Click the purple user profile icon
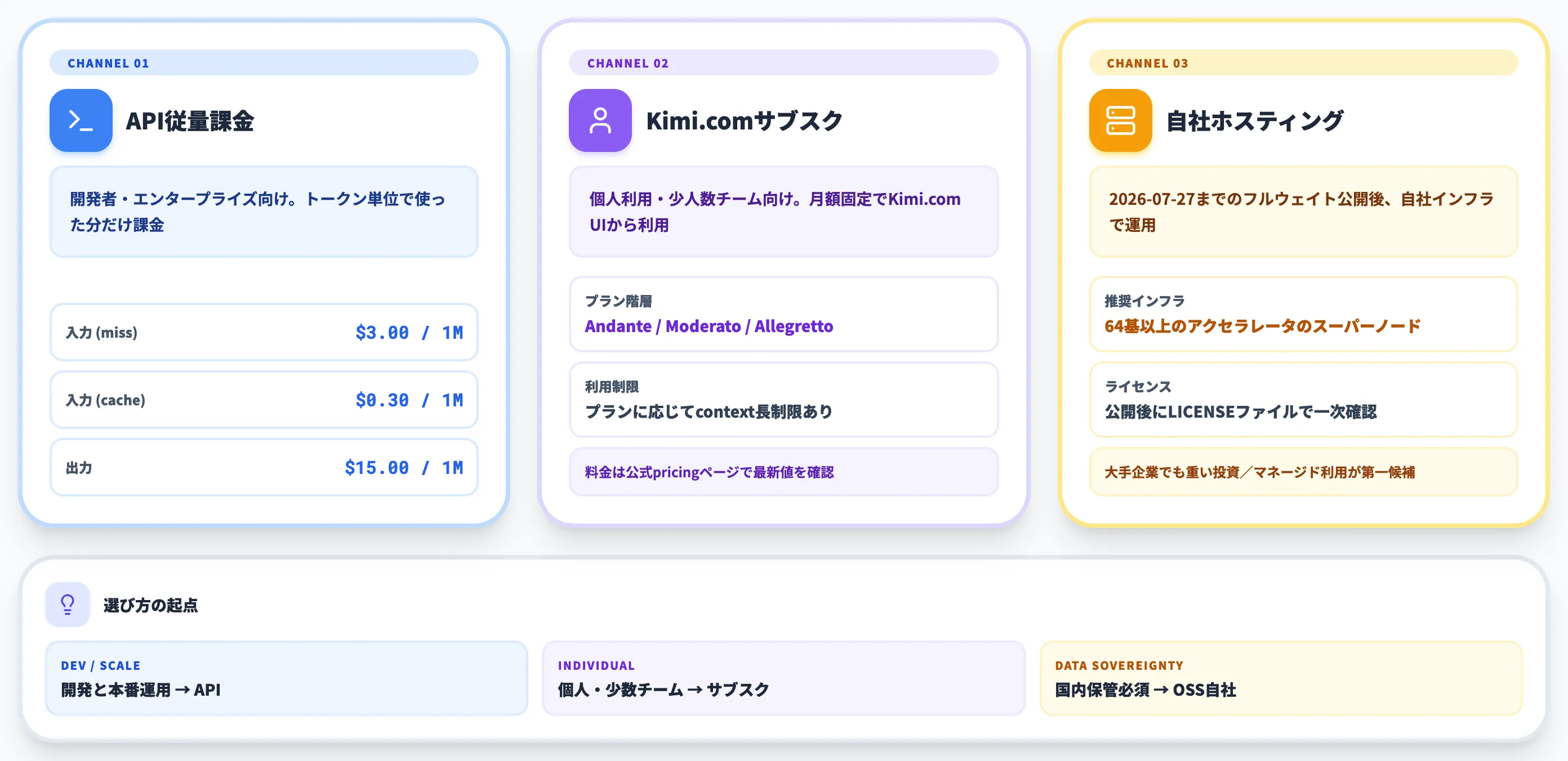The height and width of the screenshot is (761, 1568). tap(600, 120)
